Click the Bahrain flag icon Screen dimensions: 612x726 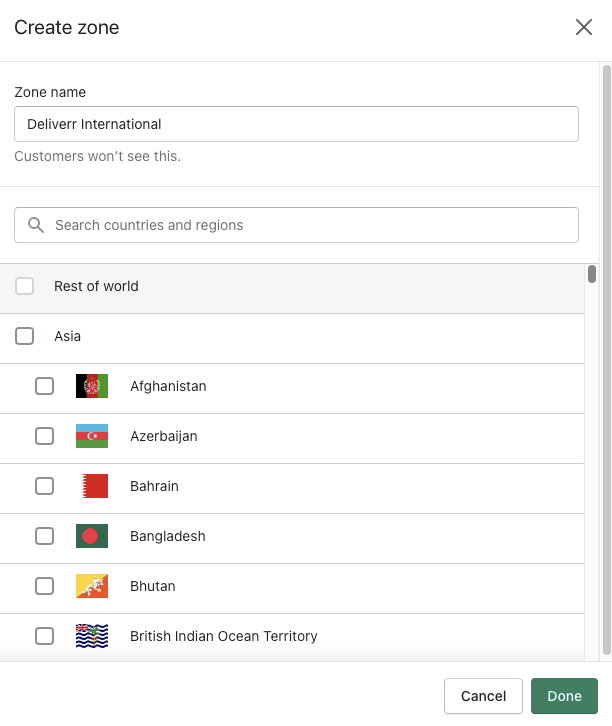(92, 486)
